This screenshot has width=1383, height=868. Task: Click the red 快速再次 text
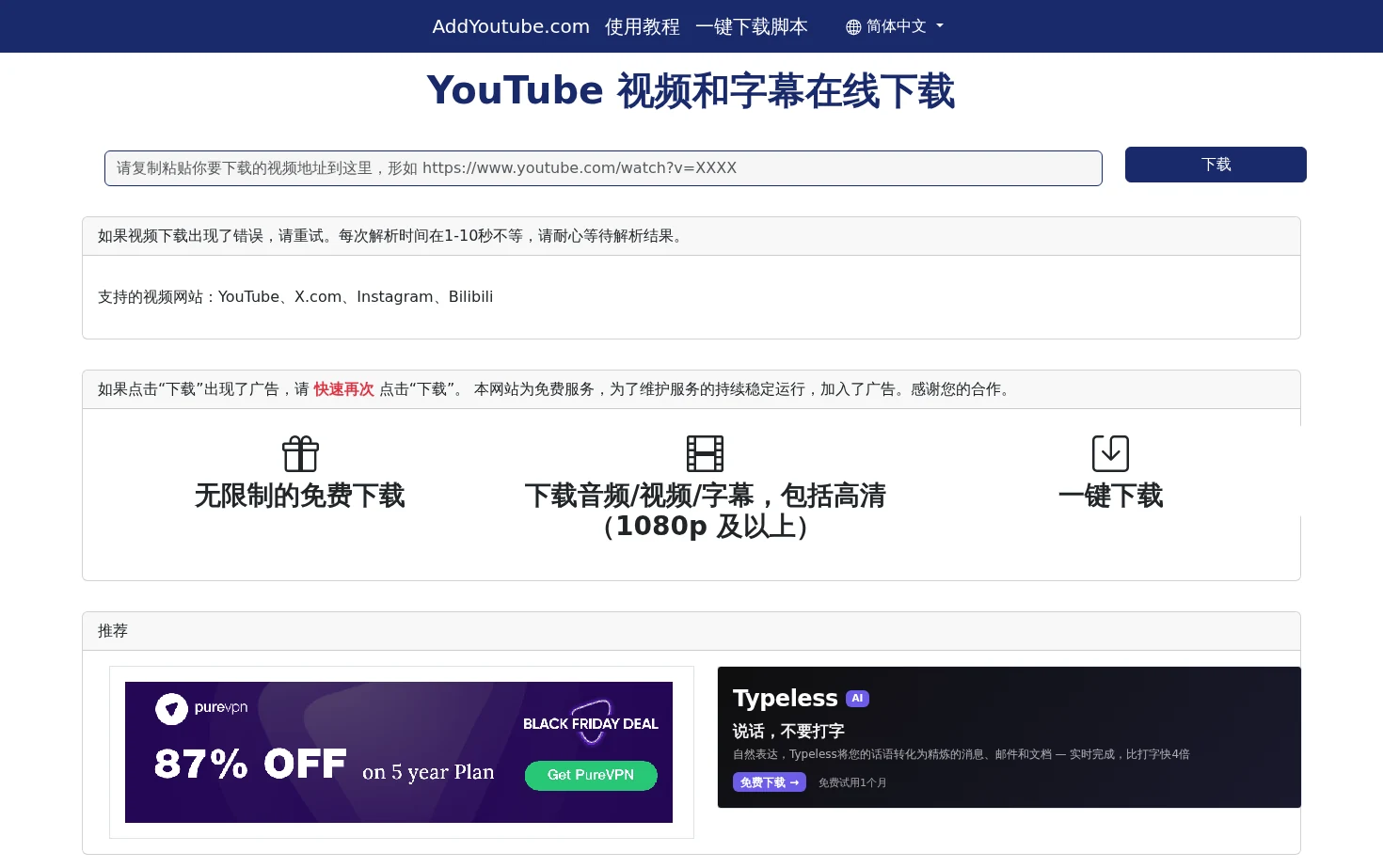coord(343,389)
